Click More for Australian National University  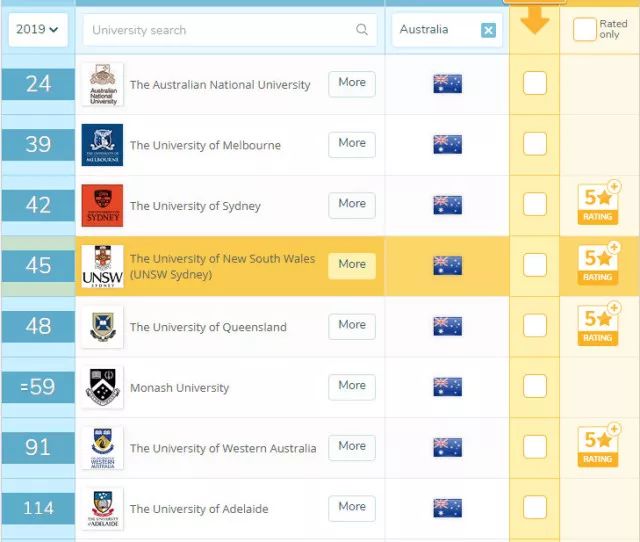point(352,84)
